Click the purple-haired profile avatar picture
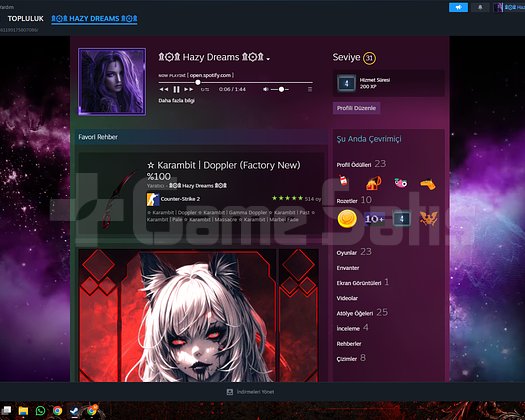 [112, 81]
